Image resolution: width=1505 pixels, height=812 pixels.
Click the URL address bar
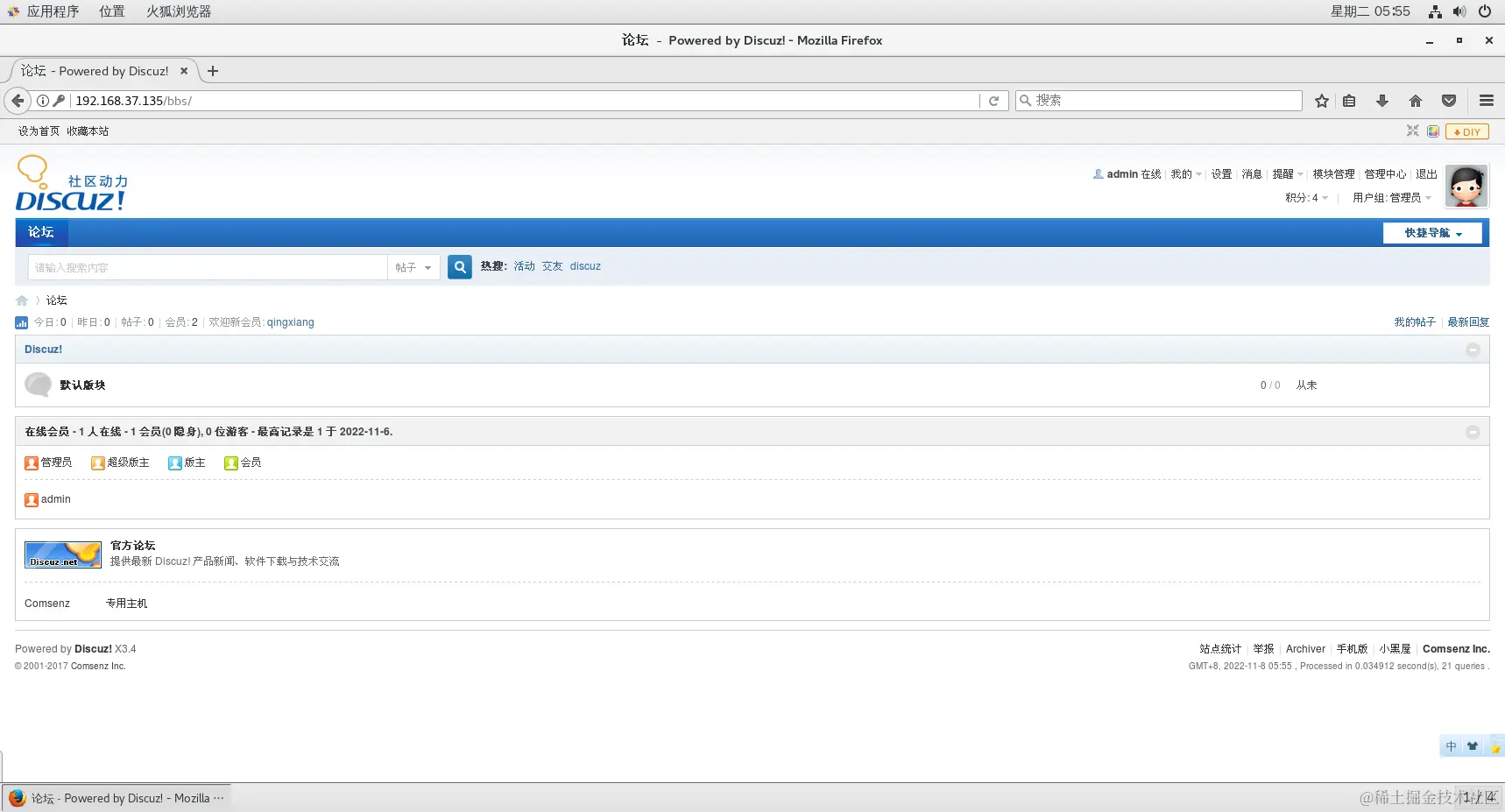pos(526,101)
